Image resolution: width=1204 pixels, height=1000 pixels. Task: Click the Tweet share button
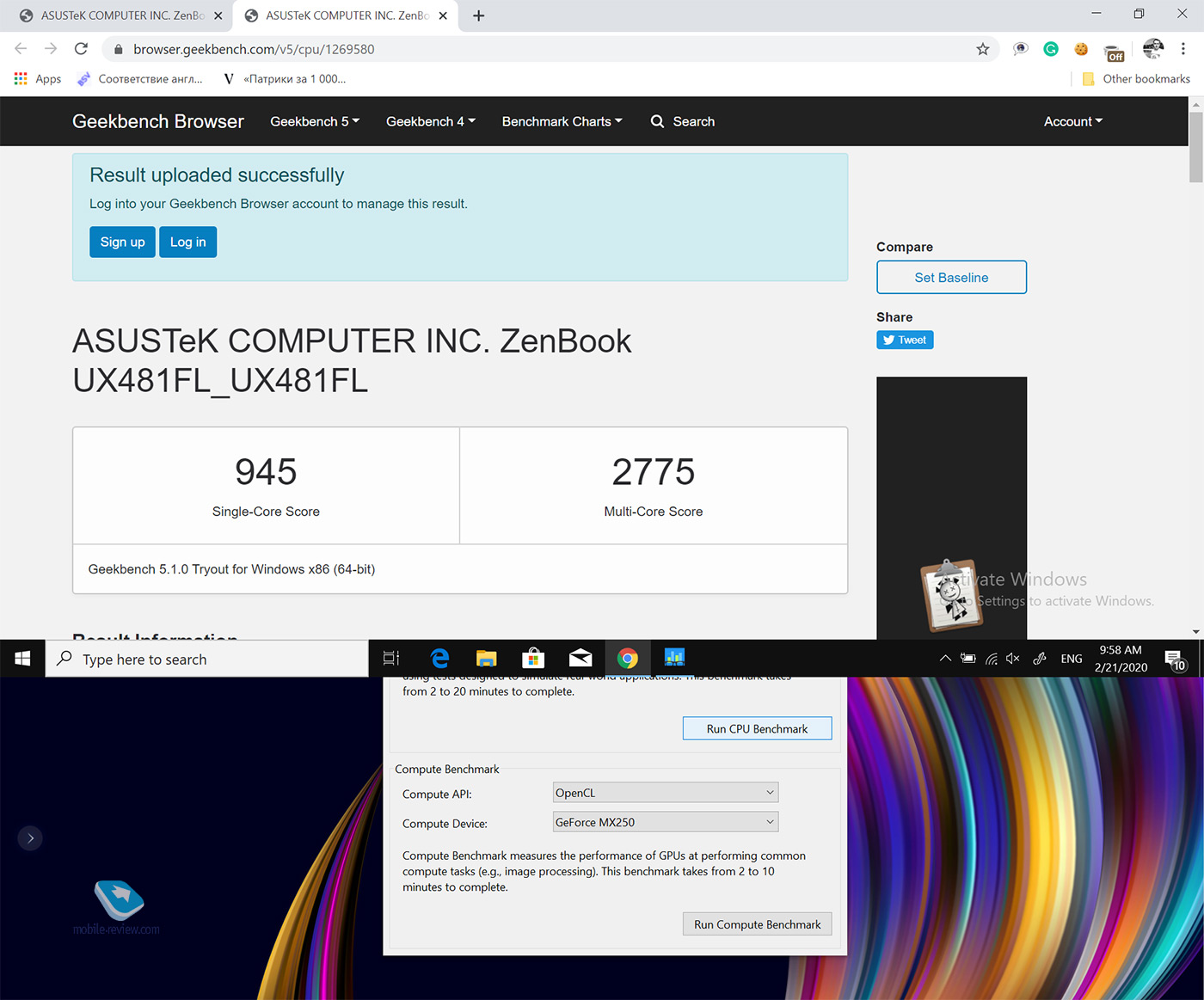(905, 340)
